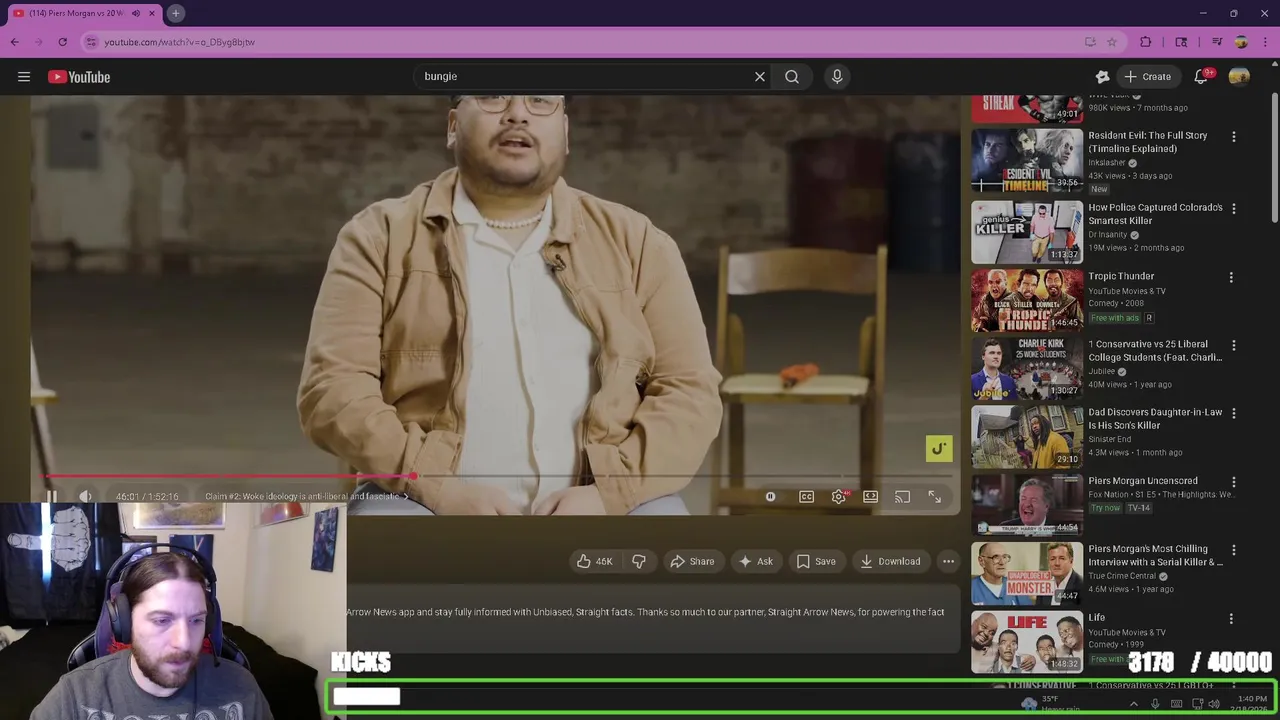Open YouTube notifications bell
This screenshot has height=720, width=1280.
(1202, 77)
